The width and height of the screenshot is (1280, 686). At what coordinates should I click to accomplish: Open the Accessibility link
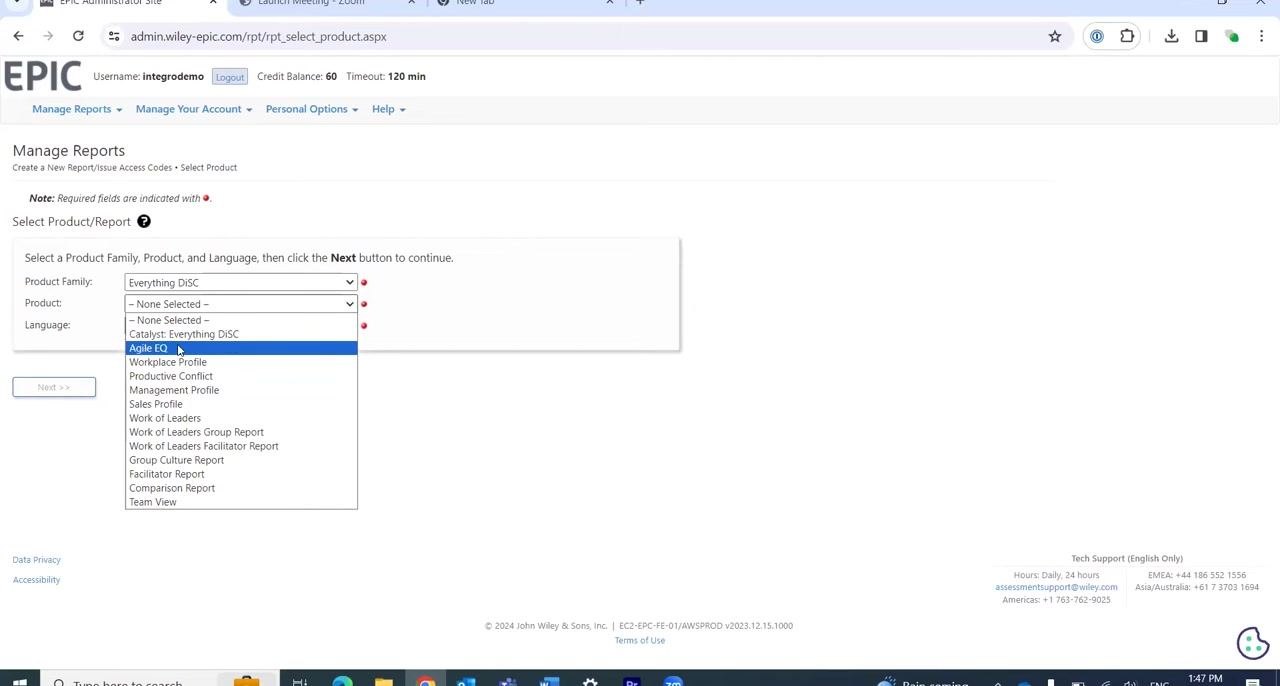(36, 580)
